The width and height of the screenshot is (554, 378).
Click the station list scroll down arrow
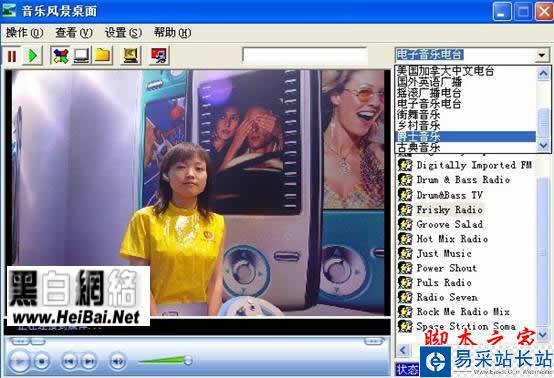(x=543, y=334)
